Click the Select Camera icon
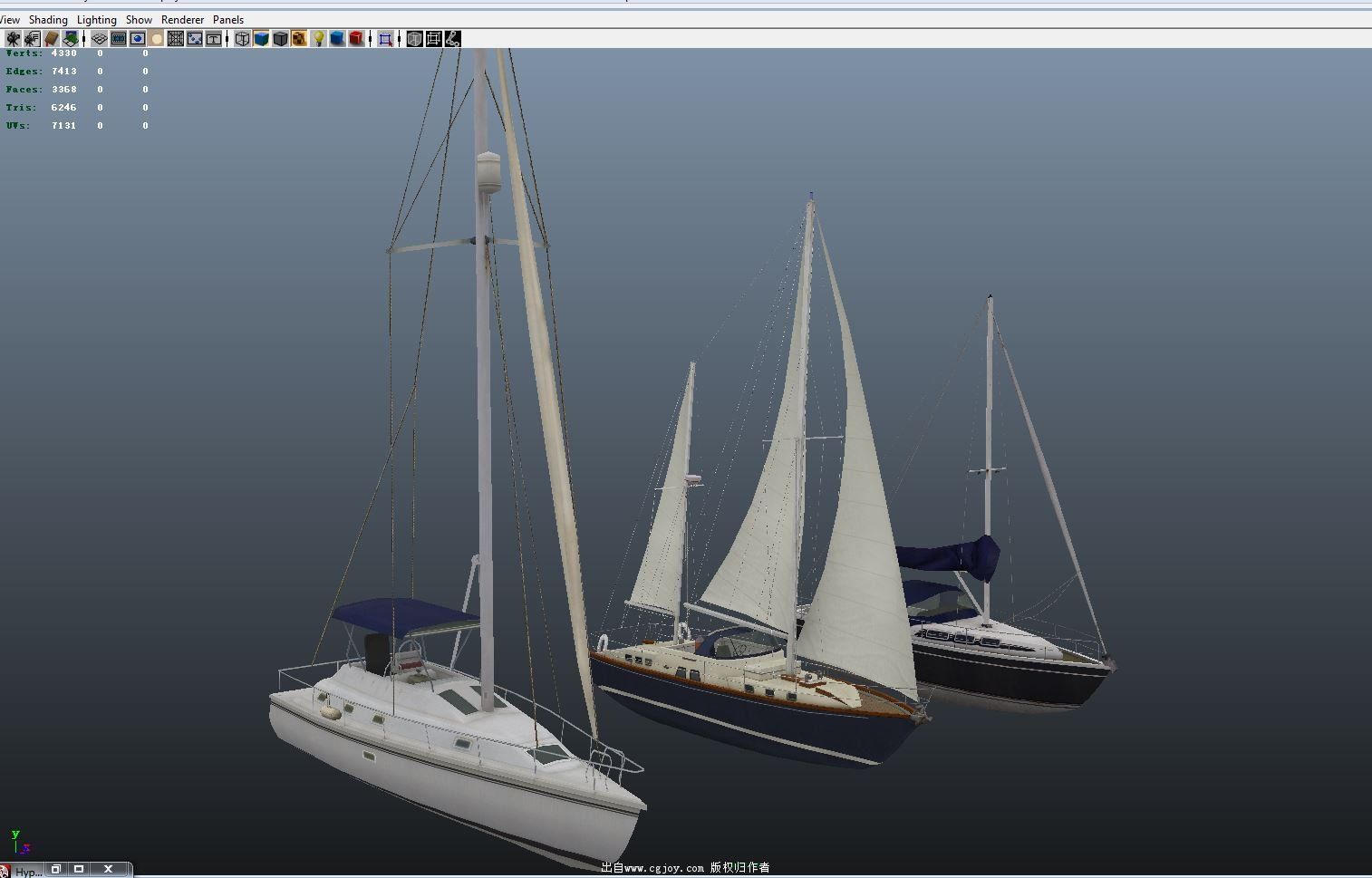The height and width of the screenshot is (878, 1372). coord(13,39)
